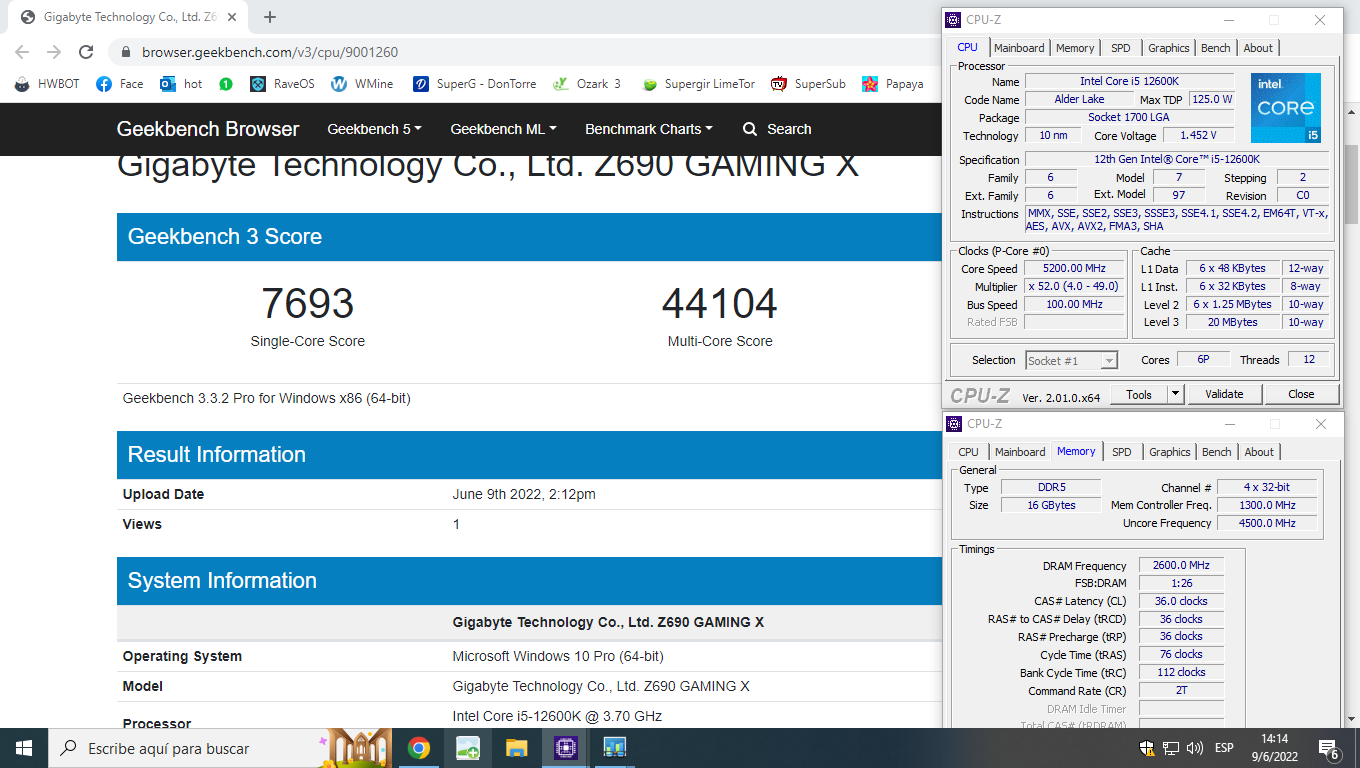This screenshot has height=768, width=1360.
Task: Switch to SPD tab in lower CPU-Z
Action: click(x=1122, y=452)
